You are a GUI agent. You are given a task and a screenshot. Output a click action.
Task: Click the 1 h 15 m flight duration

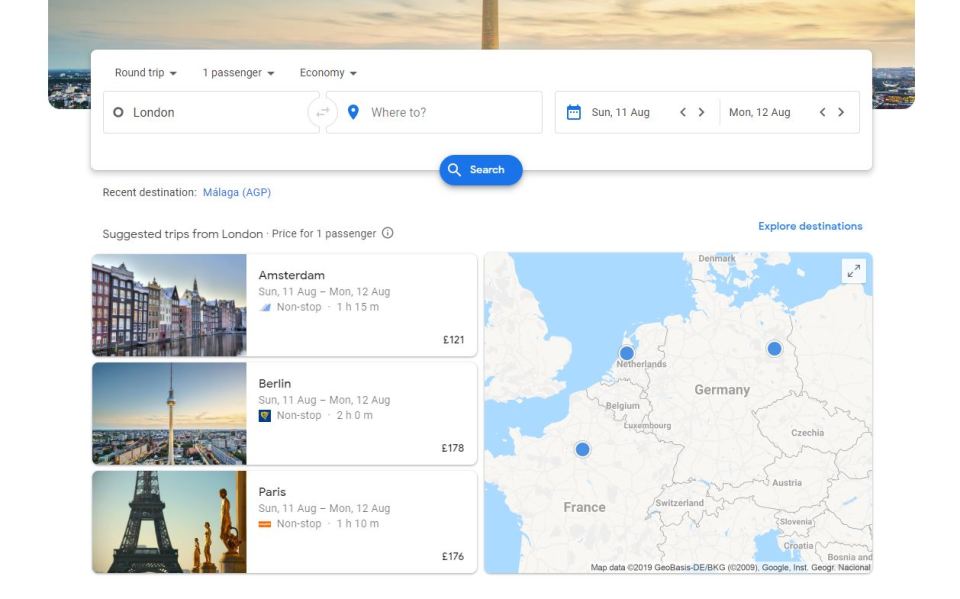tap(358, 307)
